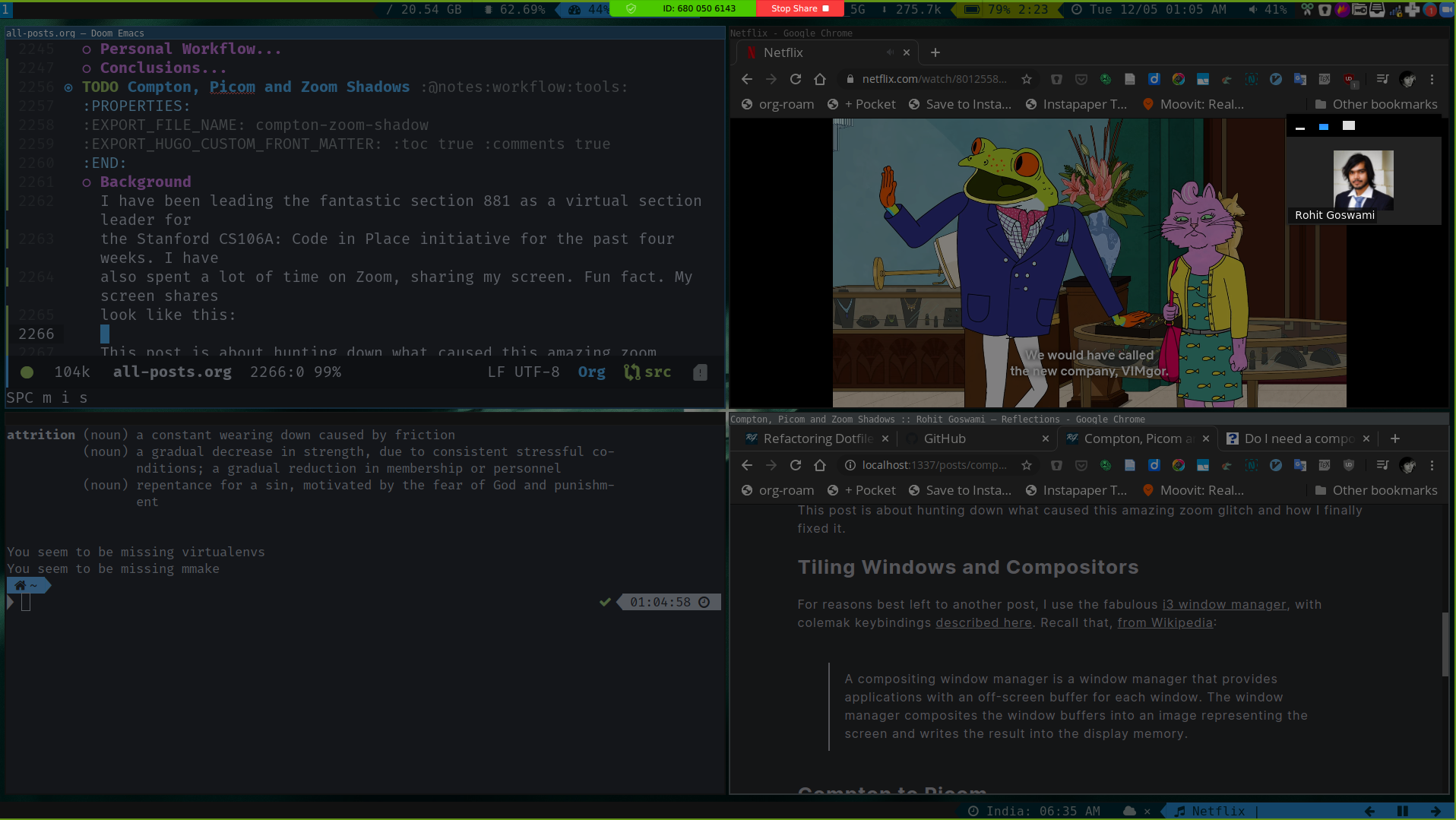The width and height of the screenshot is (1456, 820).
Task: Follow the described here link
Action: click(983, 622)
